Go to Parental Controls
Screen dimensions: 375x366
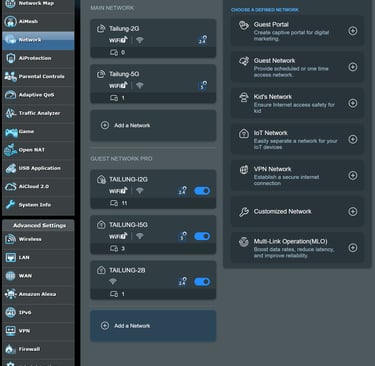38,77
